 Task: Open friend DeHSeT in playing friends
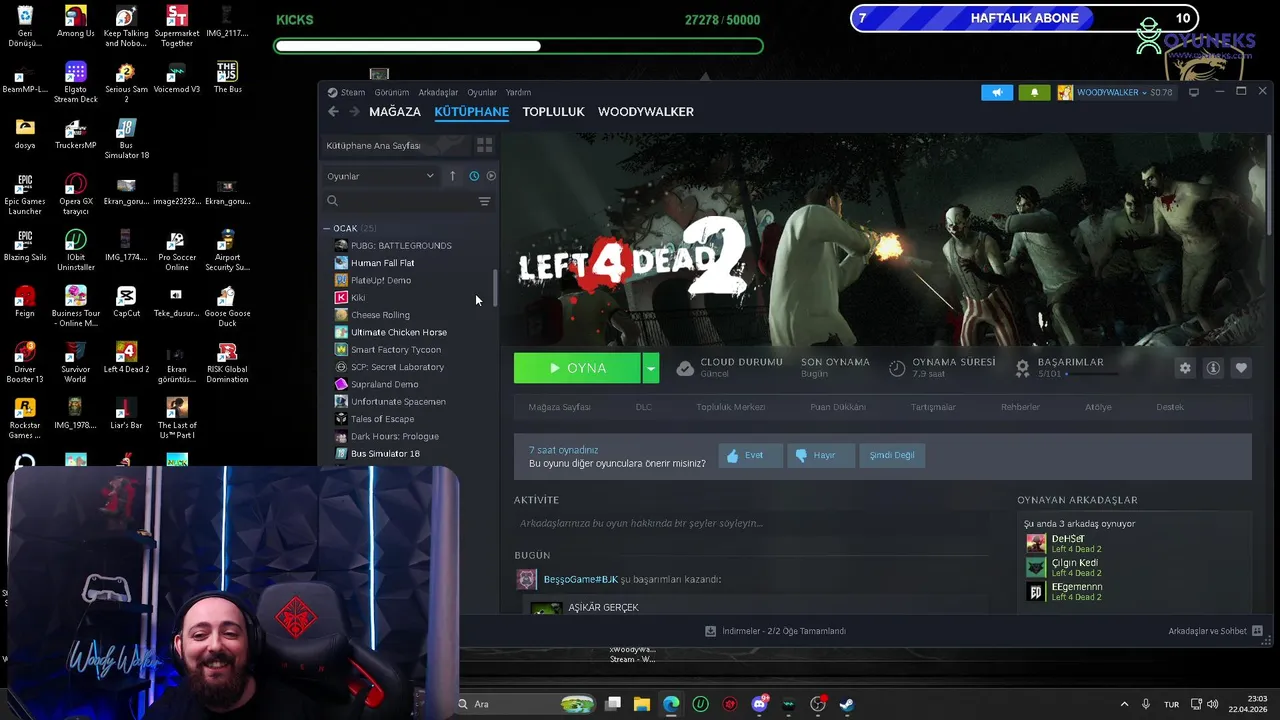[x=1066, y=543]
